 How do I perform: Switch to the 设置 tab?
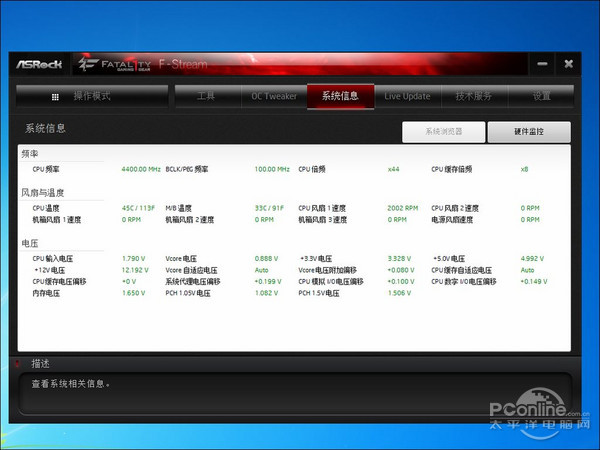coord(541,96)
